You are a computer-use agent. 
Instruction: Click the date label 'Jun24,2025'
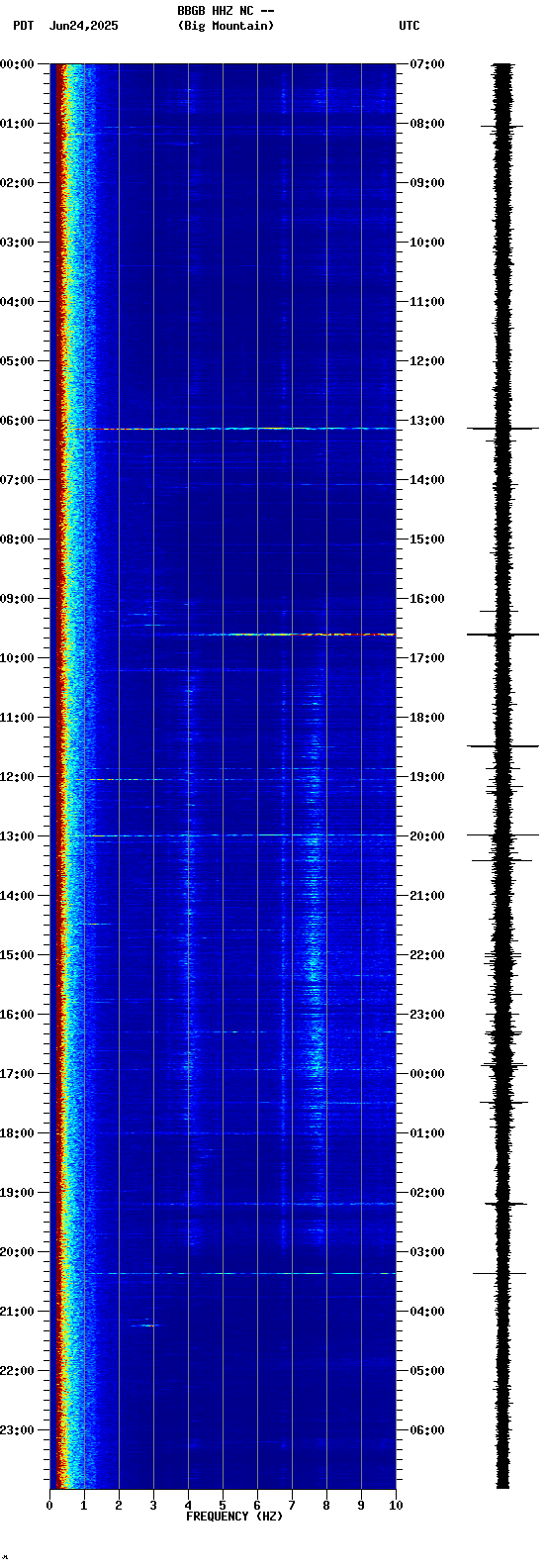(83, 26)
